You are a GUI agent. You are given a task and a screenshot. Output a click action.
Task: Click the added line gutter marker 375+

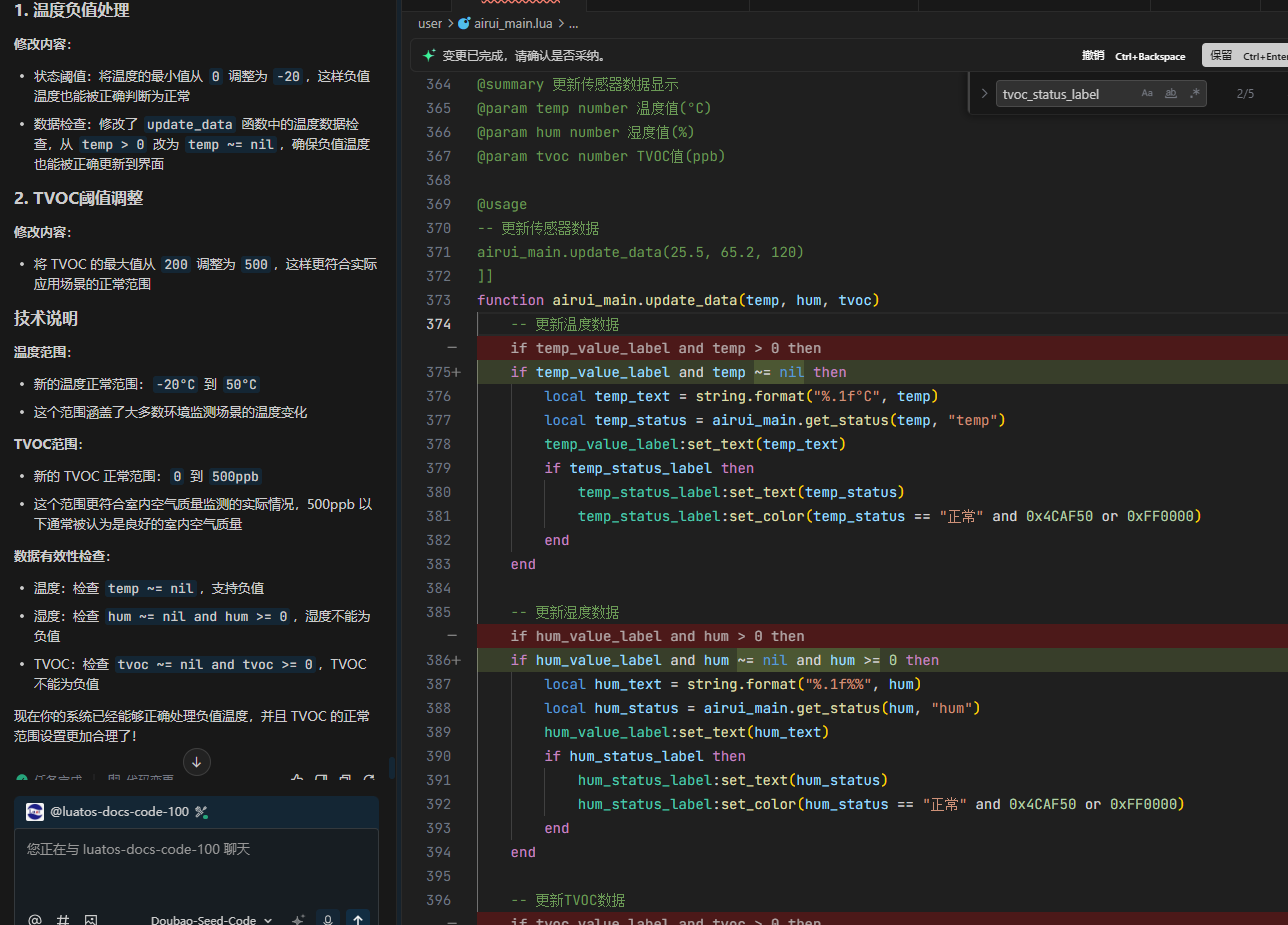(x=444, y=372)
